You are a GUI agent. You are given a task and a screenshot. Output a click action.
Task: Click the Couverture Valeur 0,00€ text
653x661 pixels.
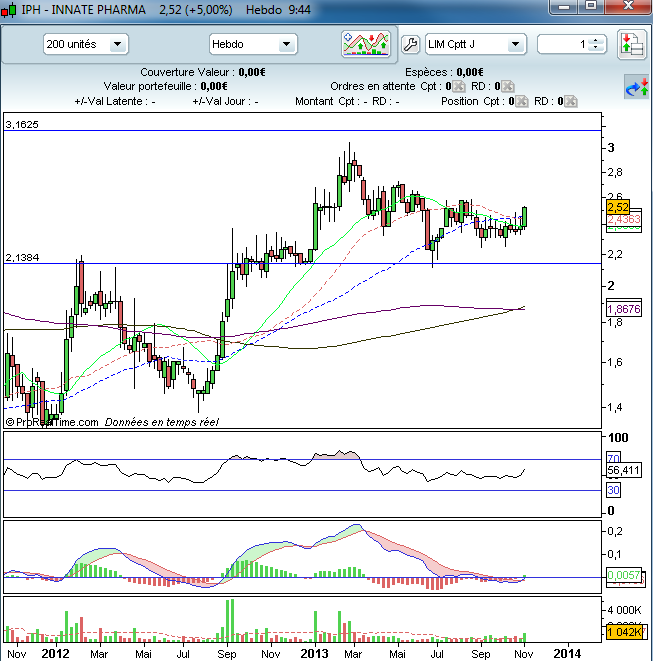point(203,73)
